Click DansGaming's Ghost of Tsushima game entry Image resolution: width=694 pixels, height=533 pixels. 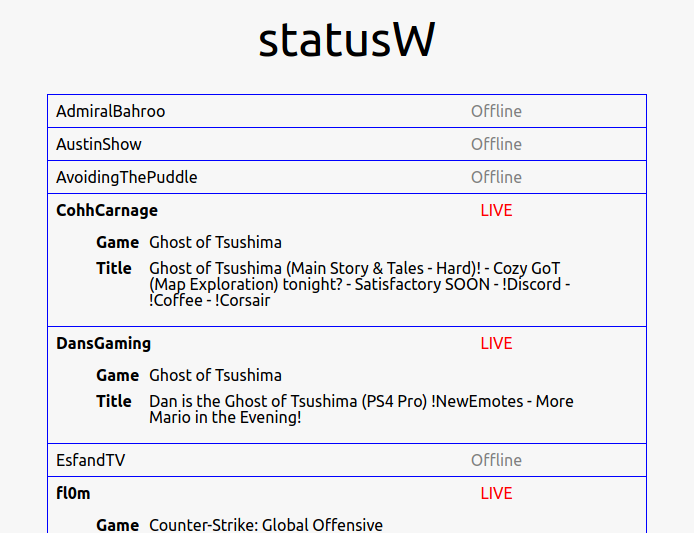(x=215, y=375)
